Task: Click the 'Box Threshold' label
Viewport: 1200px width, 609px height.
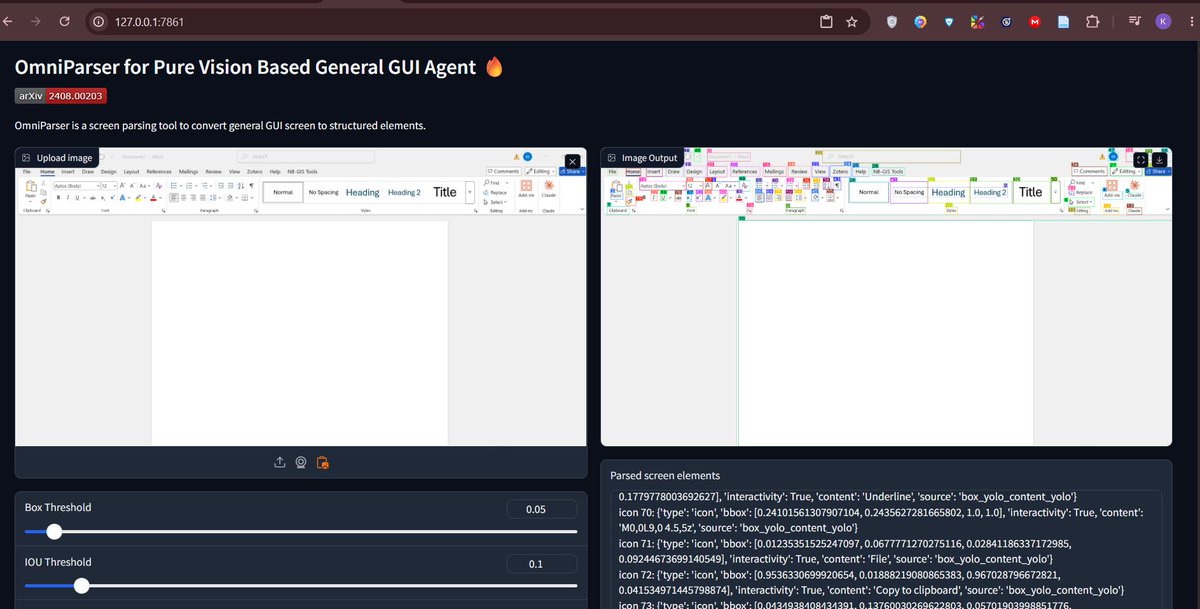Action: click(58, 508)
